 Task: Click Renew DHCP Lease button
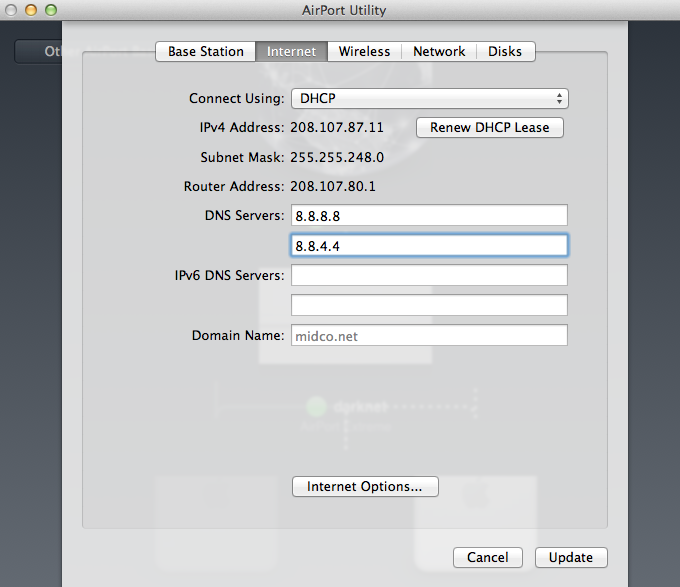click(490, 127)
